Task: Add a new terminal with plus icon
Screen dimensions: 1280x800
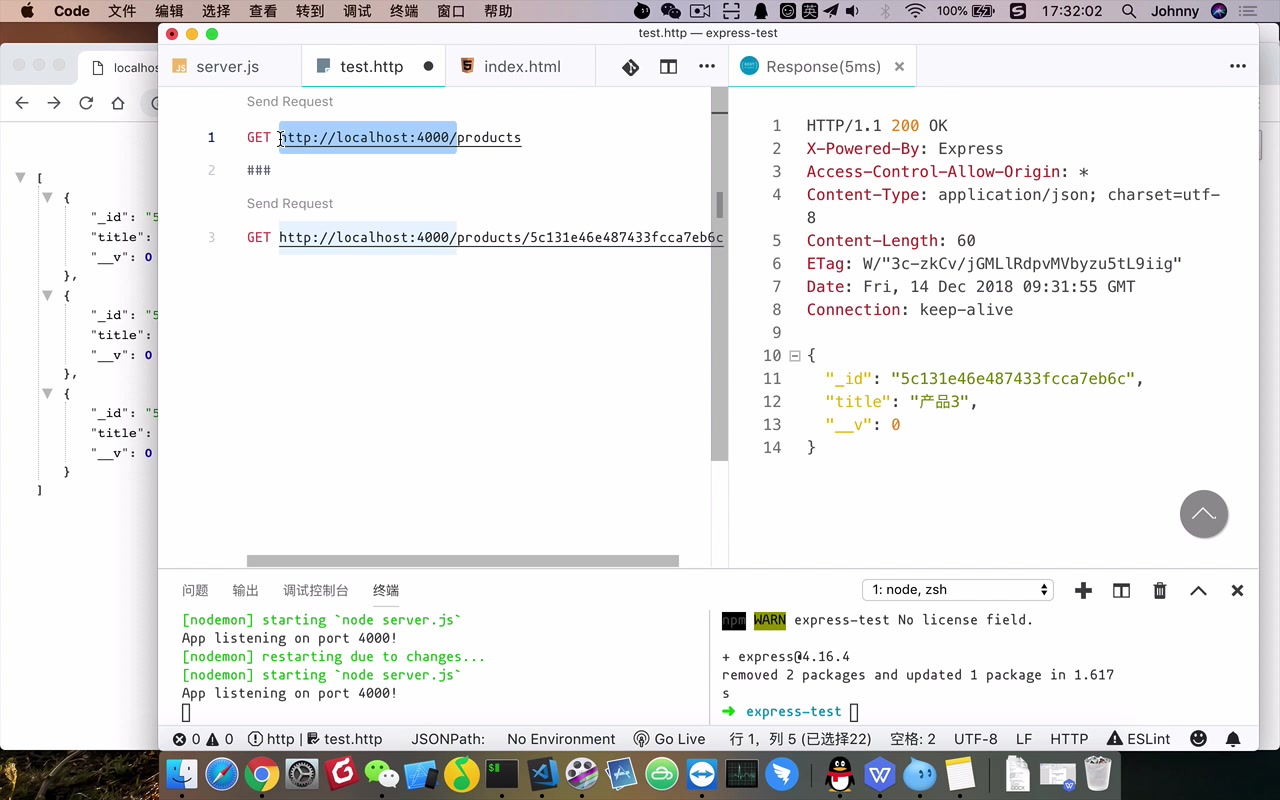Action: 1083,590
